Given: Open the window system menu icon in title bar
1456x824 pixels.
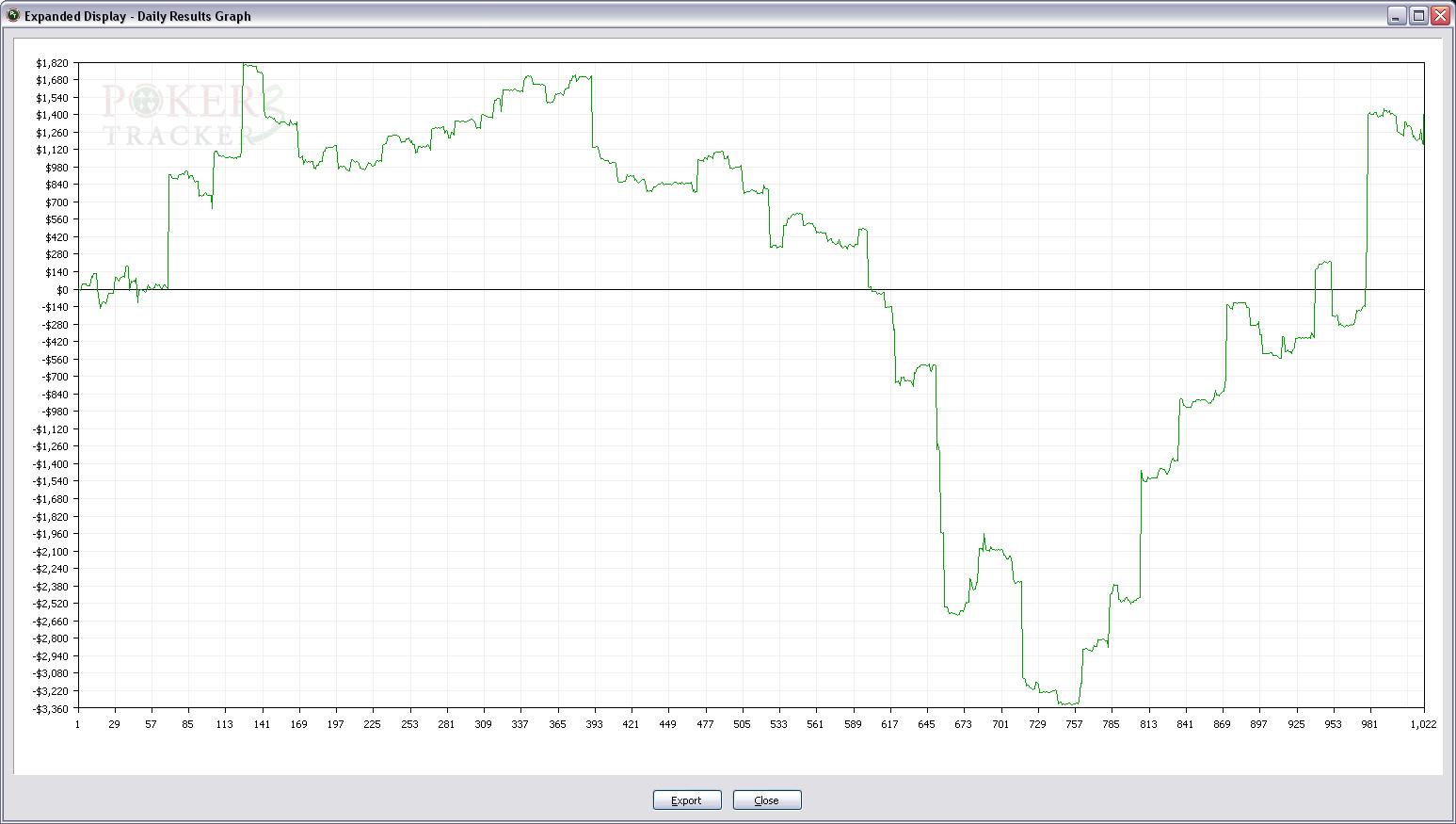Looking at the screenshot, I should click(x=13, y=15).
